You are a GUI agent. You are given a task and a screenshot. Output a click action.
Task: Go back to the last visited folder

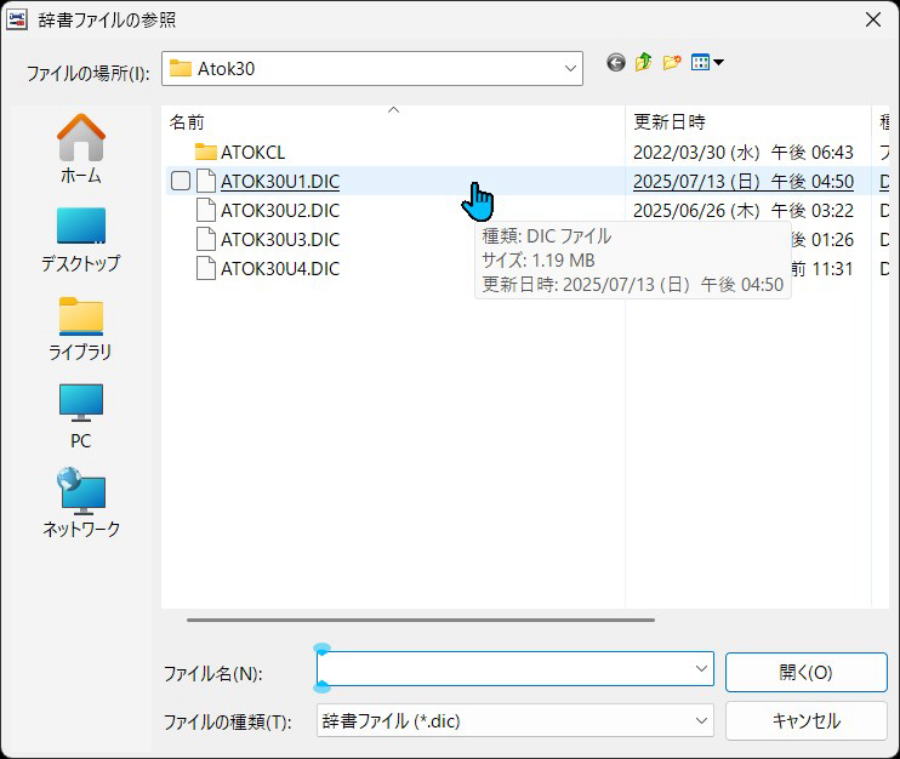pyautogui.click(x=616, y=62)
